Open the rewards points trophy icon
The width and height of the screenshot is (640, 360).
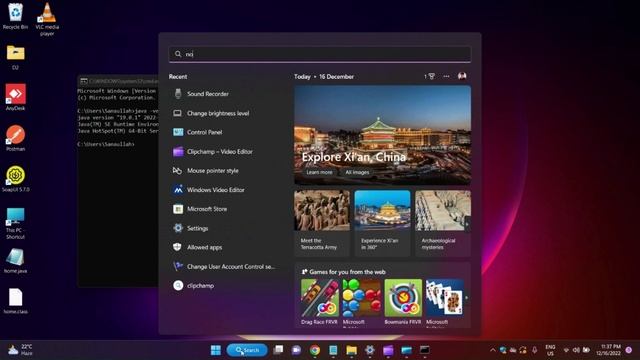pyautogui.click(x=429, y=76)
